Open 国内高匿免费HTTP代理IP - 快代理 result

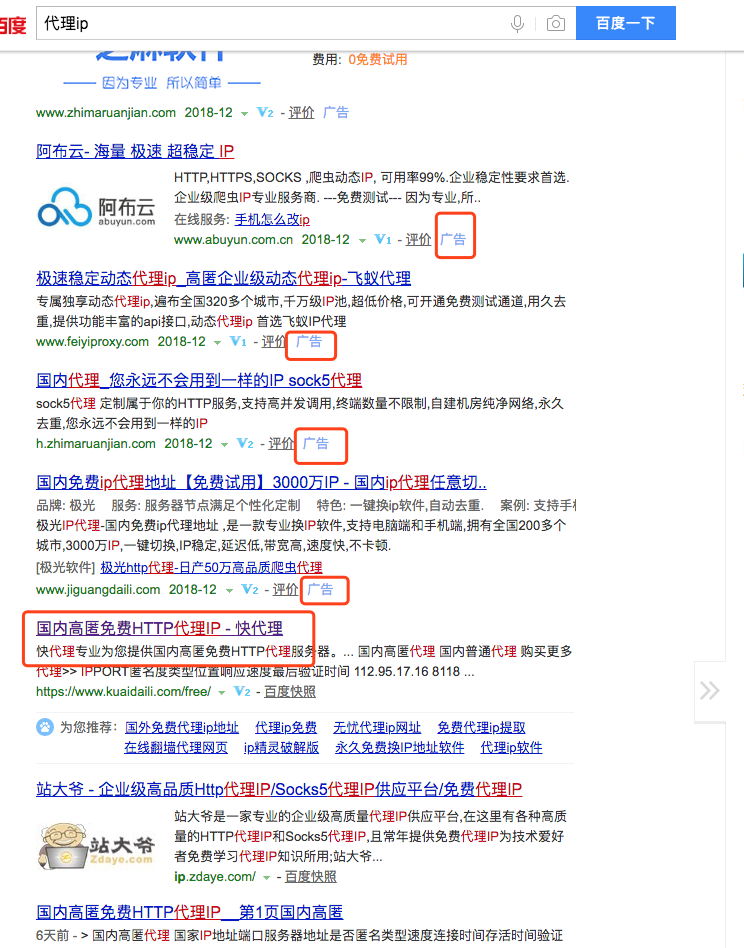click(x=160, y=628)
